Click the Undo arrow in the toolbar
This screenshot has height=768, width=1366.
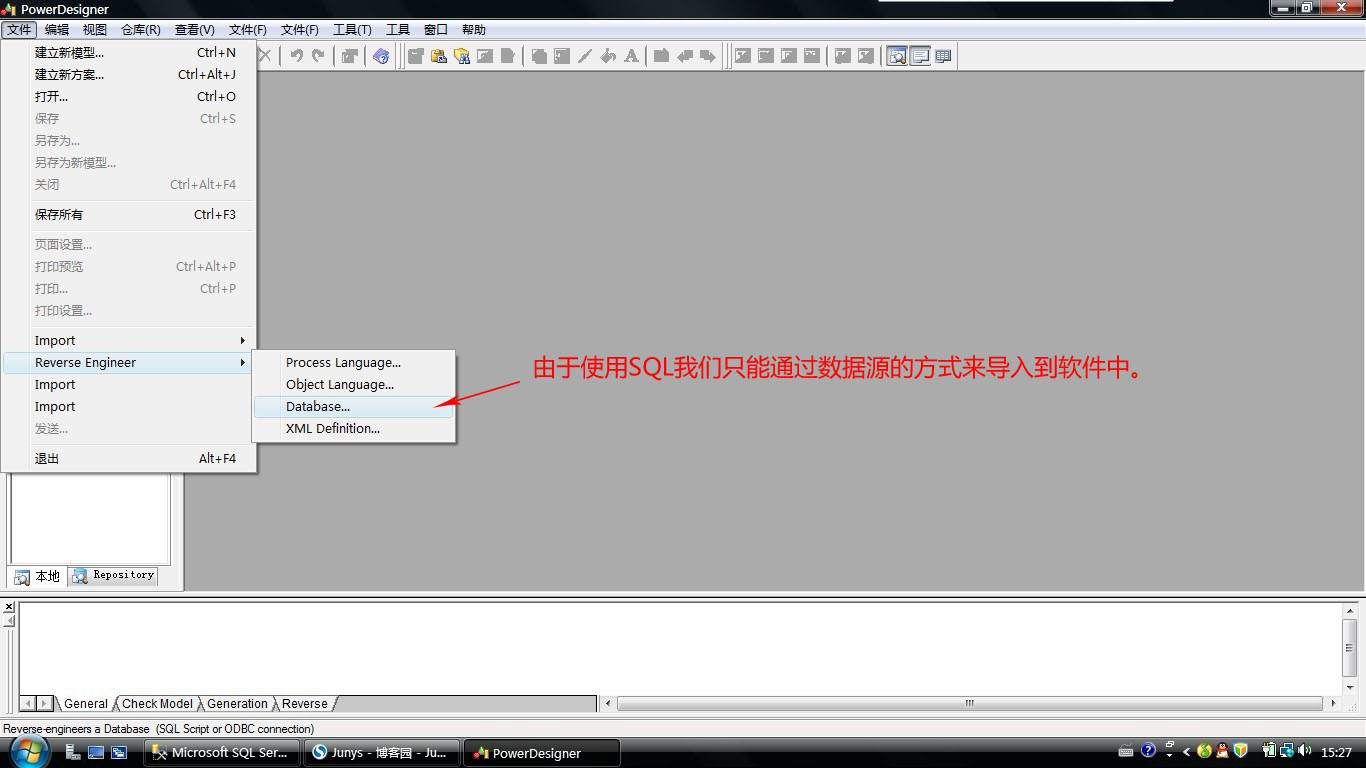[296, 56]
